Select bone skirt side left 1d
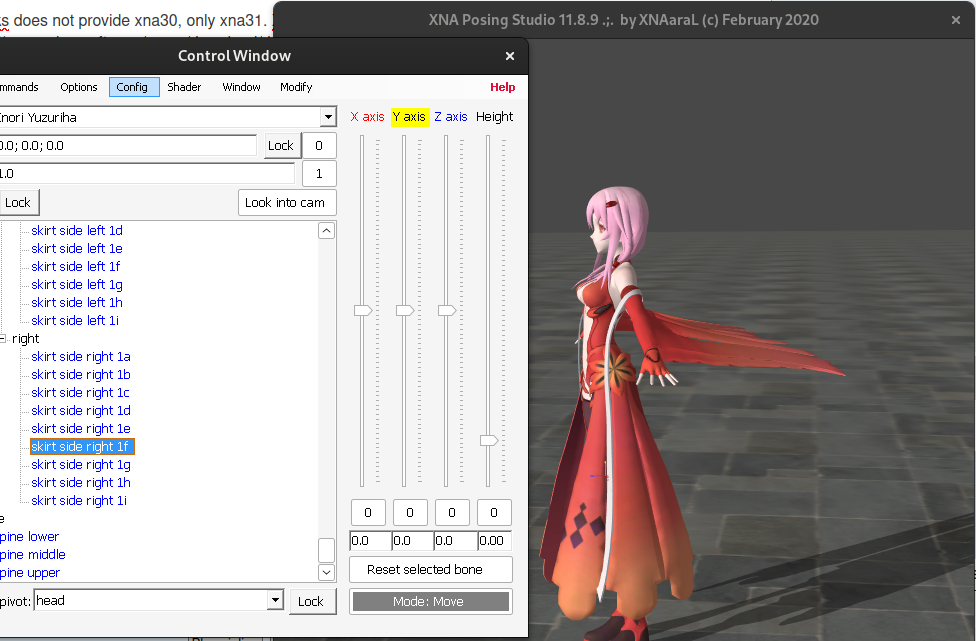The image size is (976, 641). click(77, 230)
